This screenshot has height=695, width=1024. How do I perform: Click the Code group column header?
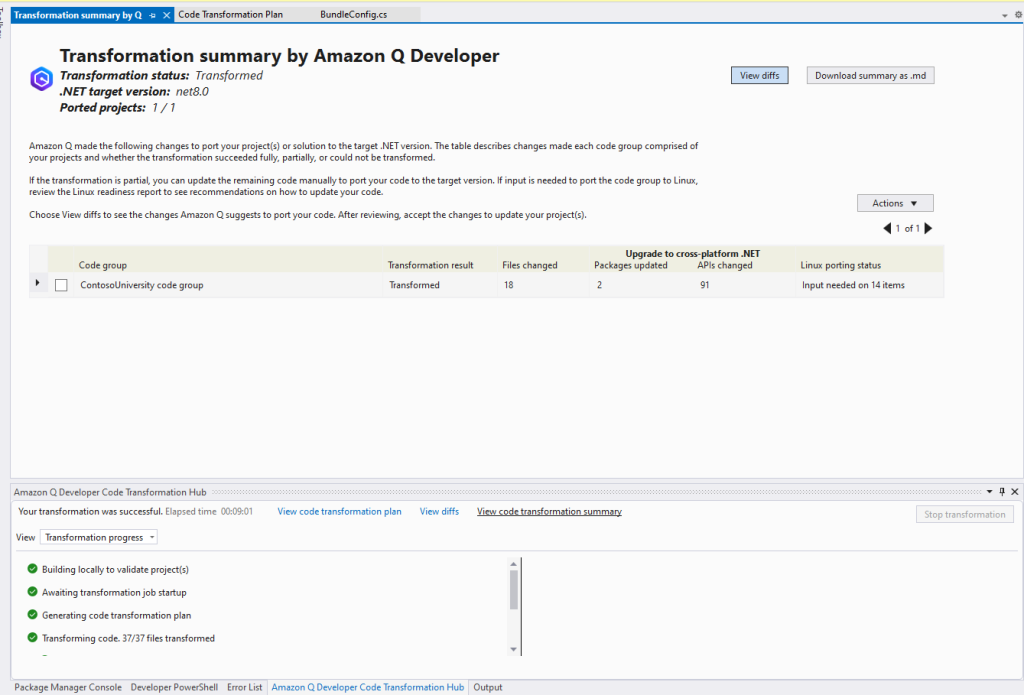point(103,265)
